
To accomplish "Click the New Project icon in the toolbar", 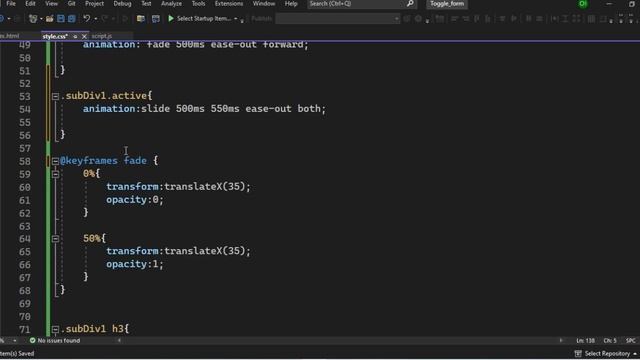I will 33,19.
